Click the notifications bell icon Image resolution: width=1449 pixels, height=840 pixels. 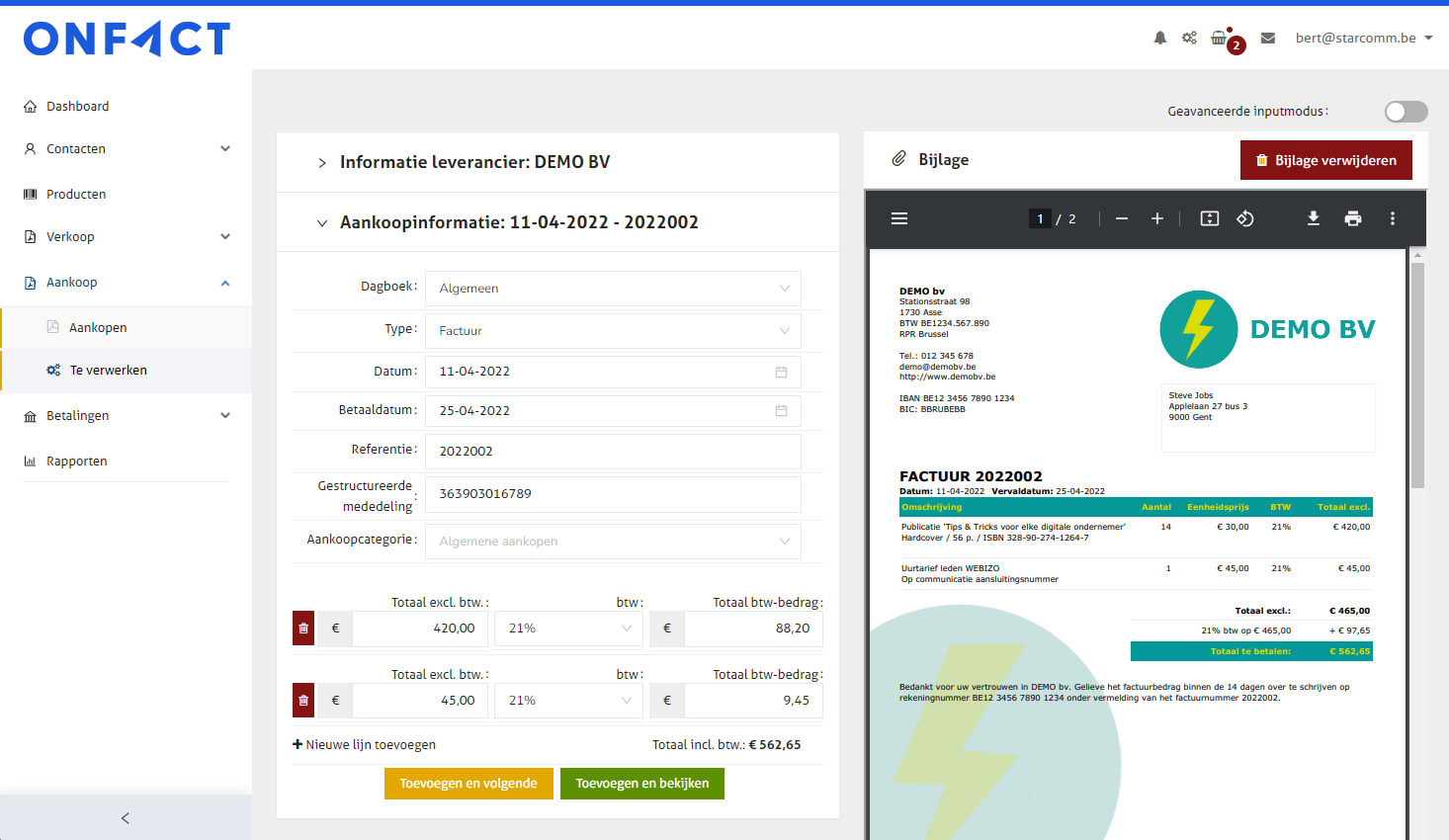[1160, 38]
